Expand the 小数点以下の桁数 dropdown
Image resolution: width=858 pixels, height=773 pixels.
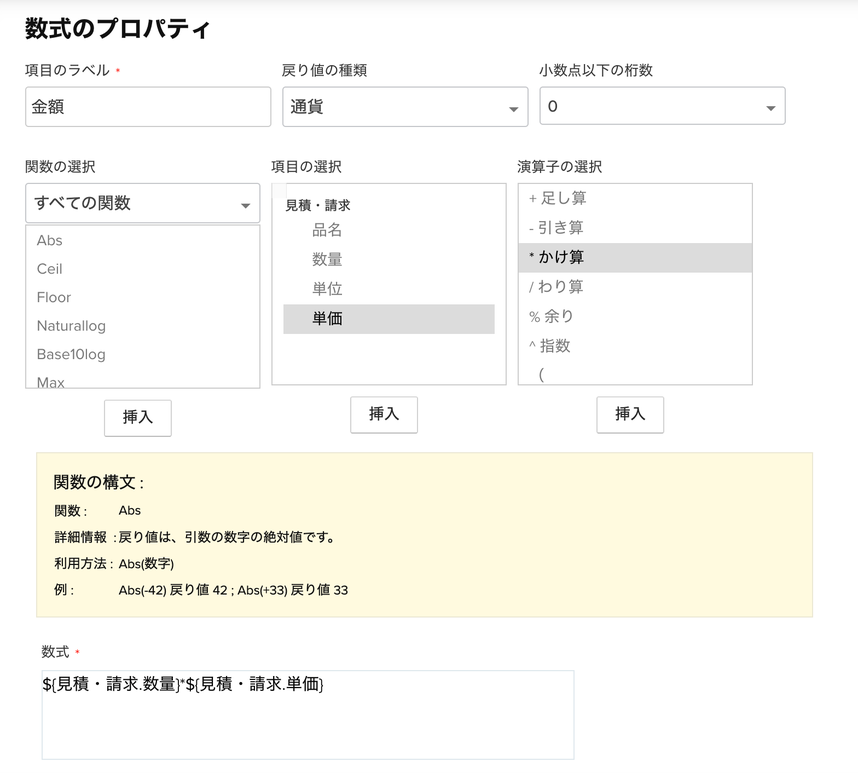click(662, 107)
